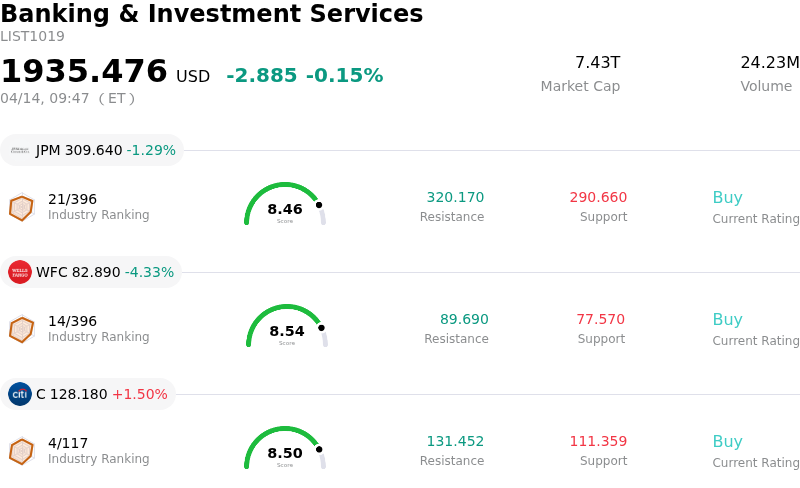Open the WFC 82.890 ticker chip

[91, 272]
